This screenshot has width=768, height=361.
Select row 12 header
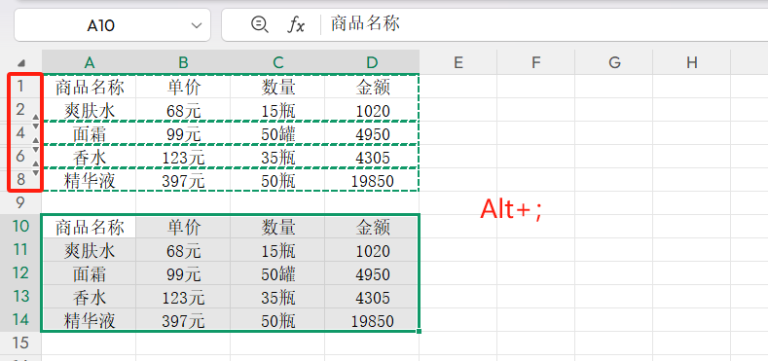pos(21,273)
